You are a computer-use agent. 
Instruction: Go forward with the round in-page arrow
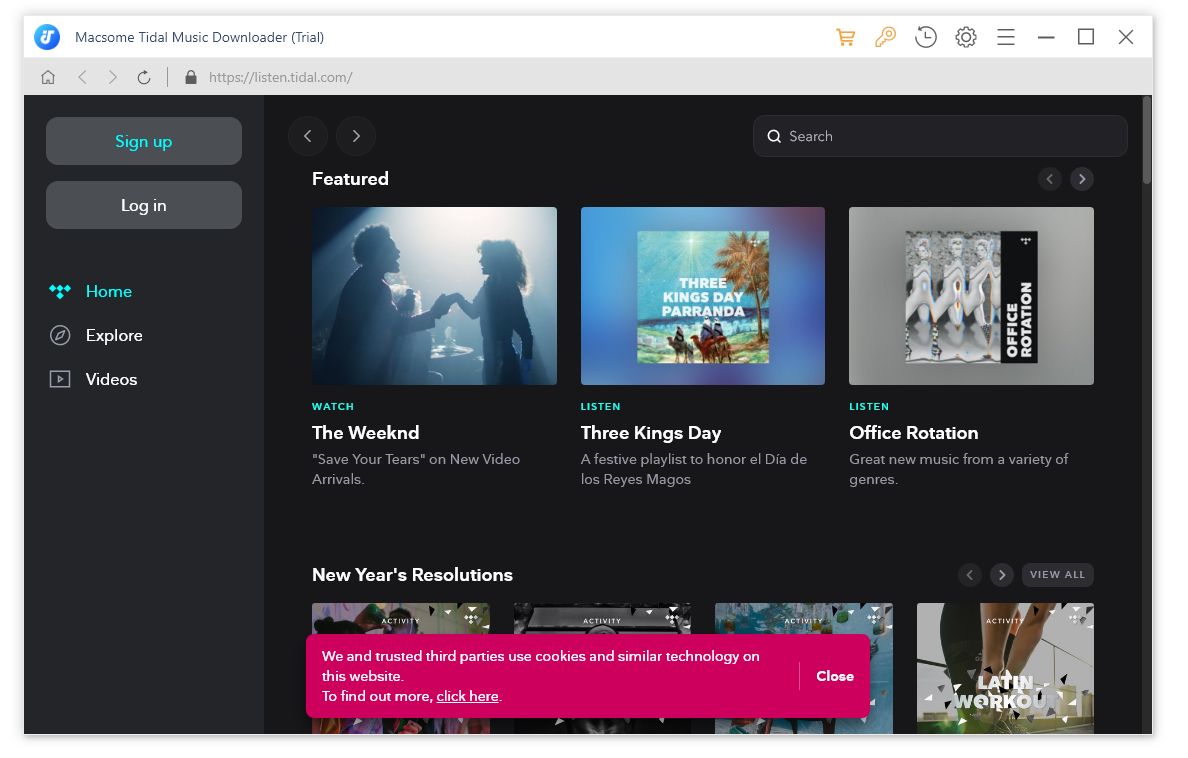pos(356,136)
